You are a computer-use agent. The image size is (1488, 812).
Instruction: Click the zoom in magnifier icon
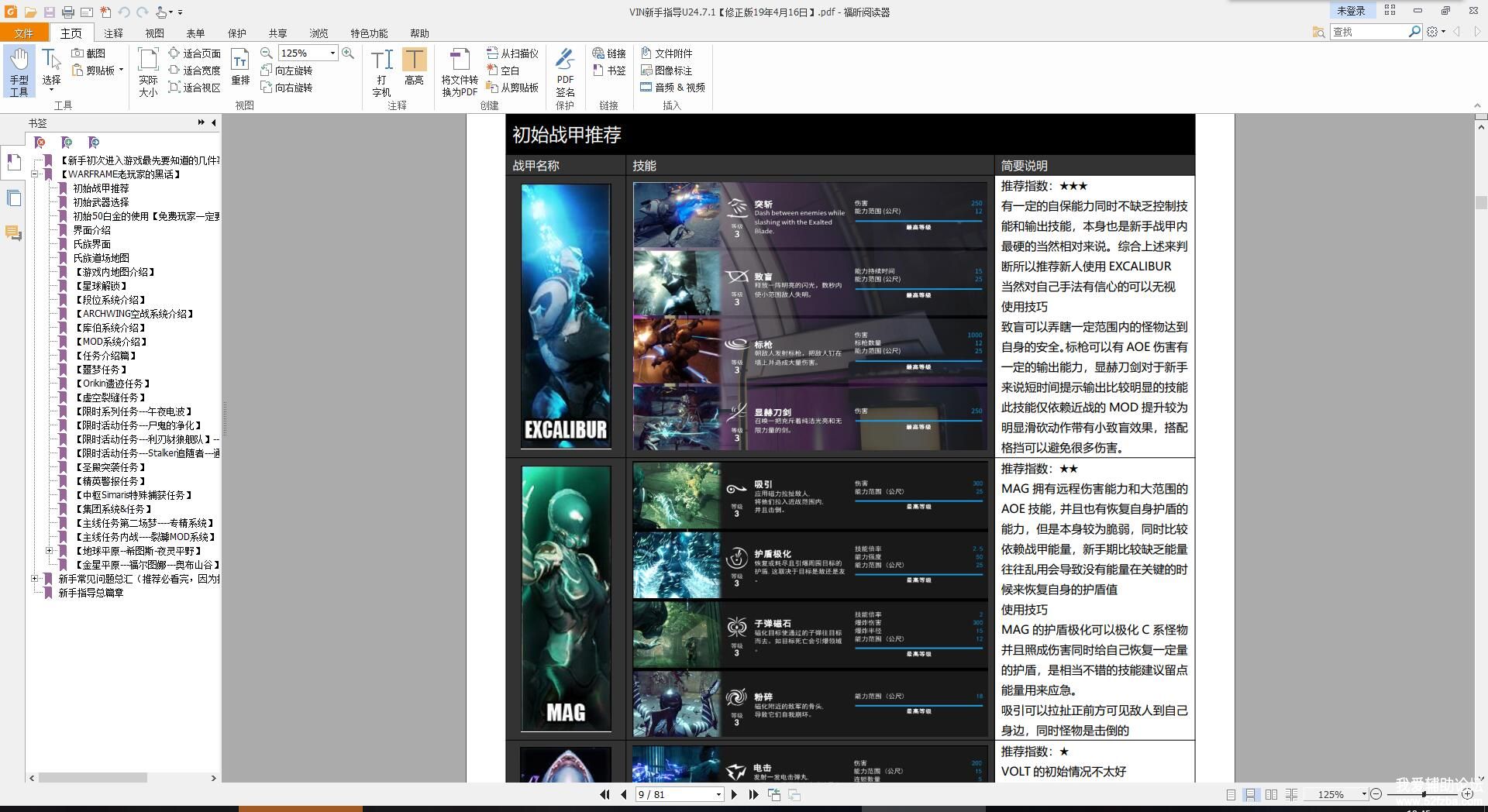coord(348,53)
